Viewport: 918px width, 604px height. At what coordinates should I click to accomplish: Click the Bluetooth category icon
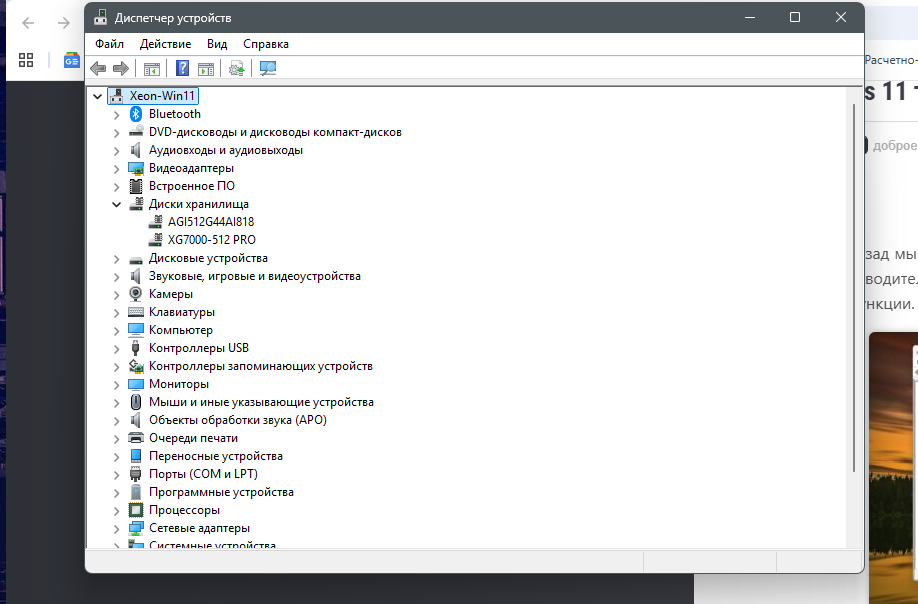pyautogui.click(x=136, y=114)
